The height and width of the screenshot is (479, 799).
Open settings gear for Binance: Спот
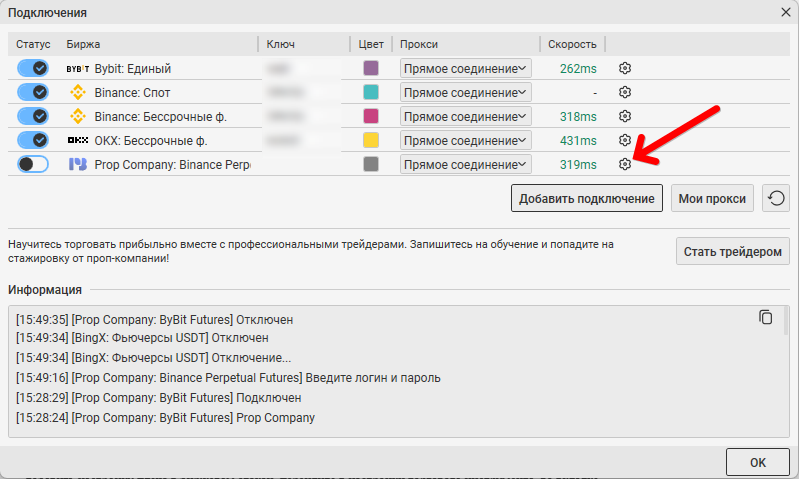coord(625,92)
